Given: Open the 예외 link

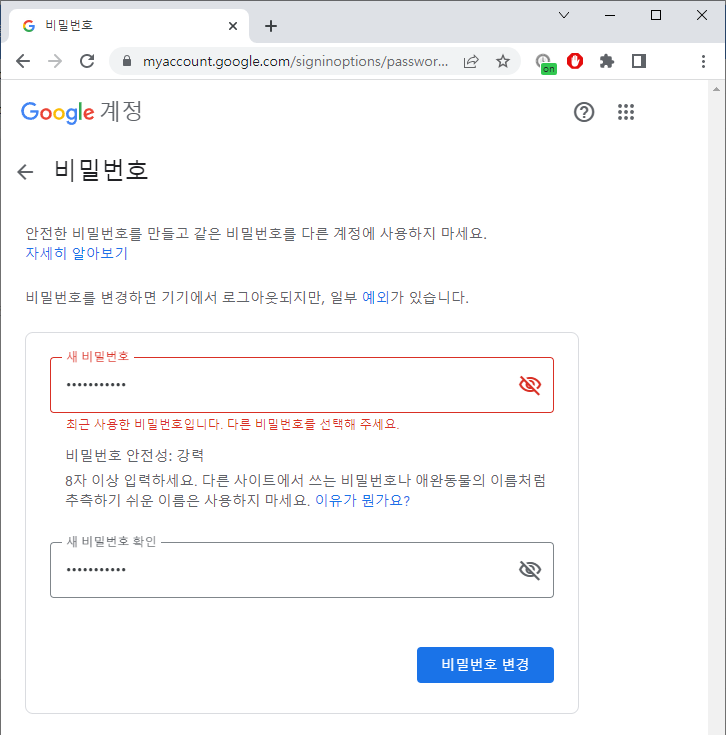Looking at the screenshot, I should click(x=376, y=297).
